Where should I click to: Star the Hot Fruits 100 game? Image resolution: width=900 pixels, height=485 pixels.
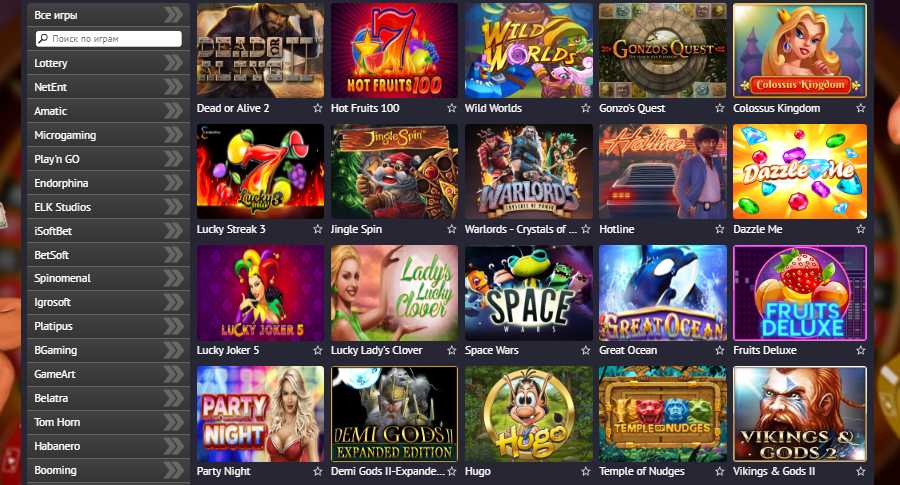pyautogui.click(x=452, y=108)
